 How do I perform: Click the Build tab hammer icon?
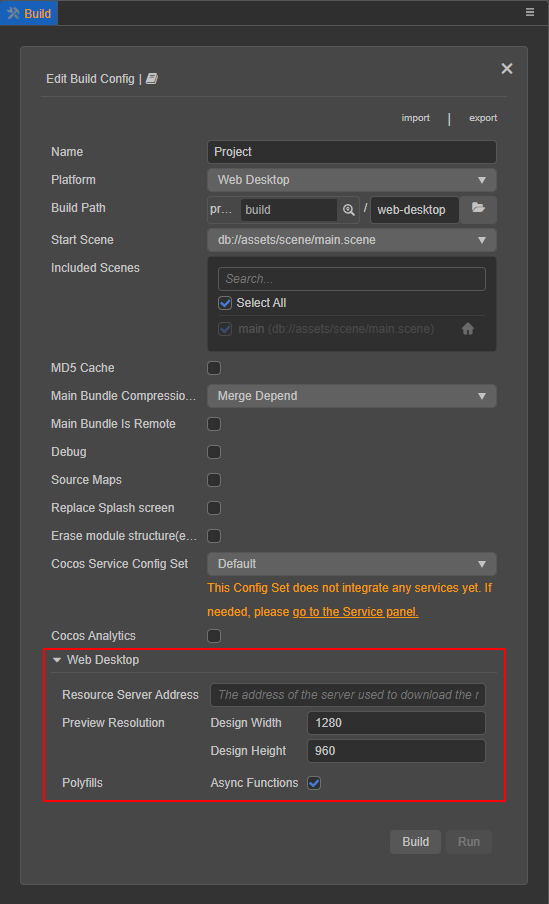pyautogui.click(x=13, y=13)
